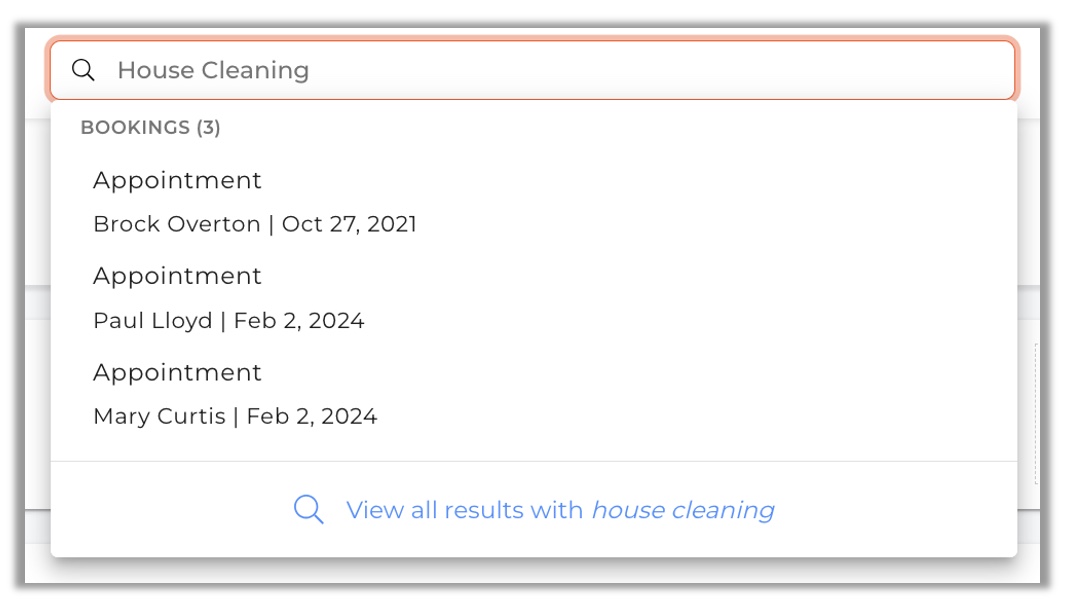Click Feb 2, 2024 date beside Mary Curtis

point(312,416)
